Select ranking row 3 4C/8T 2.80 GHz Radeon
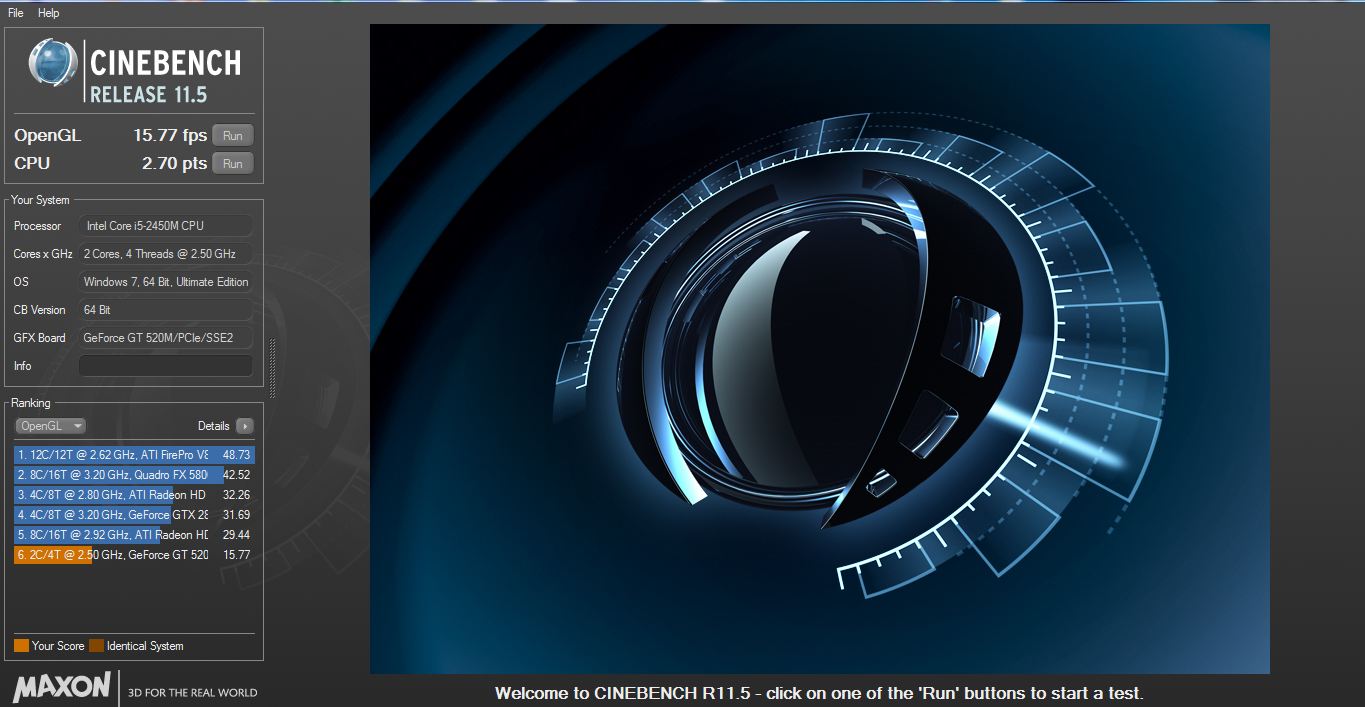This screenshot has height=707, width=1365. (134, 495)
